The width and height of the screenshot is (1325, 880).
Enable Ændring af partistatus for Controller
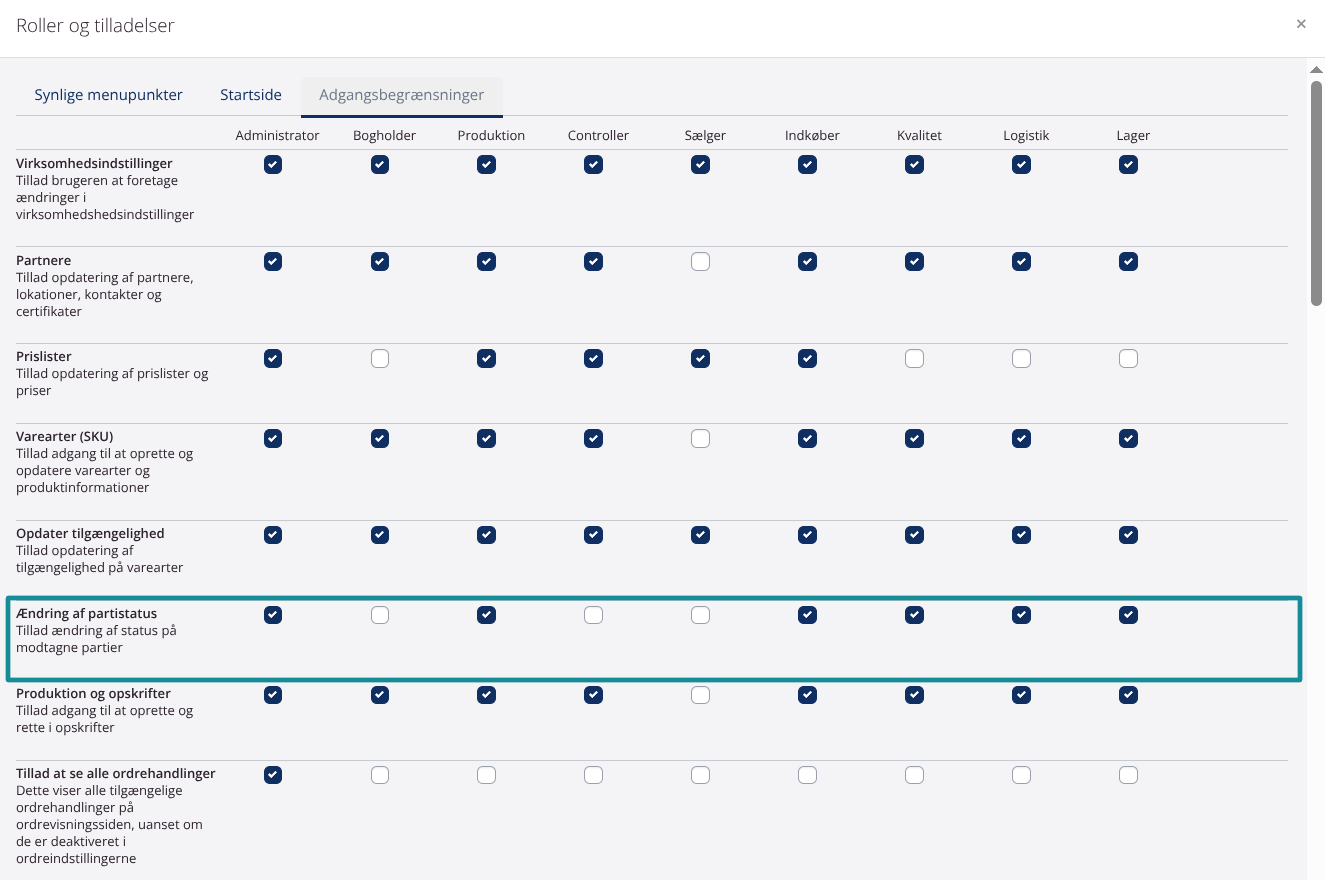tap(594, 615)
